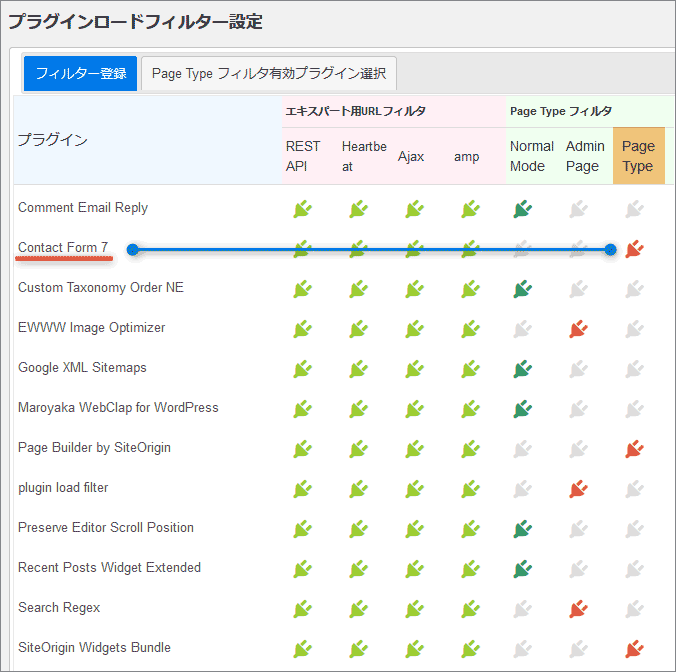676x672 pixels.
Task: Toggle plugin load filter Admin Page plug icon
Action: pos(578,489)
